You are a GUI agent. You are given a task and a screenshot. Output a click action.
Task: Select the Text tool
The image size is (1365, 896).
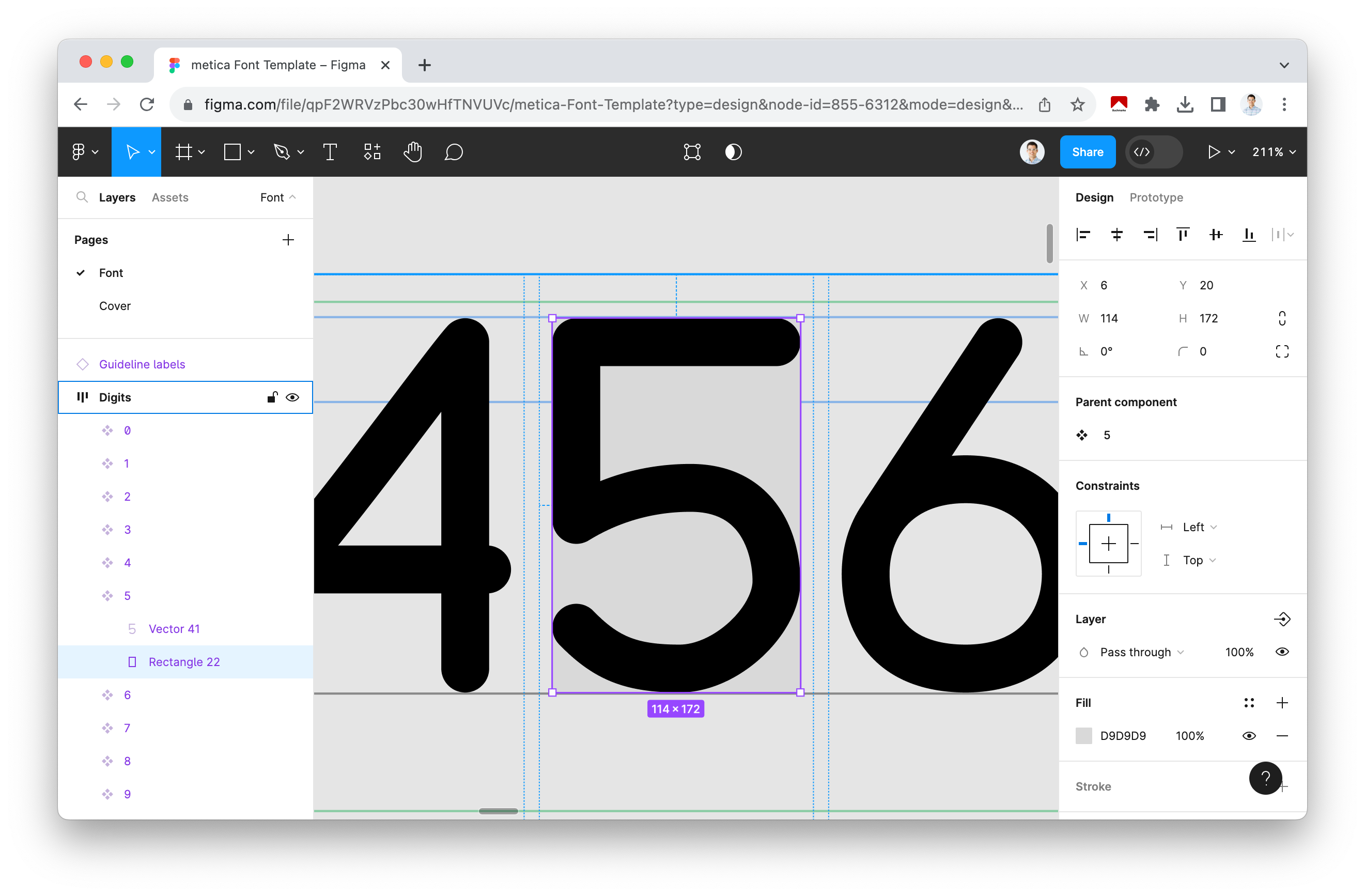pos(330,152)
